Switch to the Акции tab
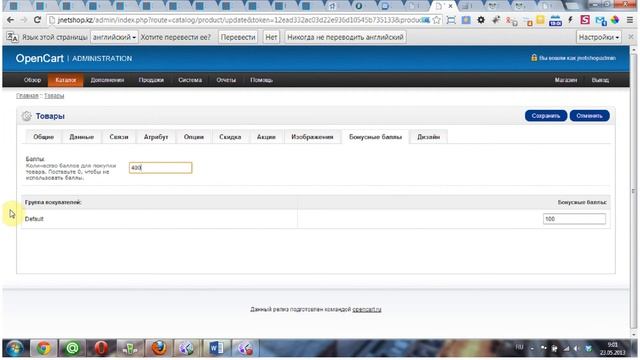 click(x=266, y=137)
